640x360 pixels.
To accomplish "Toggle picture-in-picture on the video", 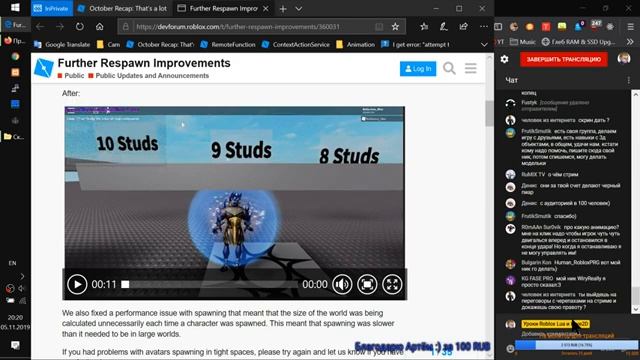I will 367,284.
